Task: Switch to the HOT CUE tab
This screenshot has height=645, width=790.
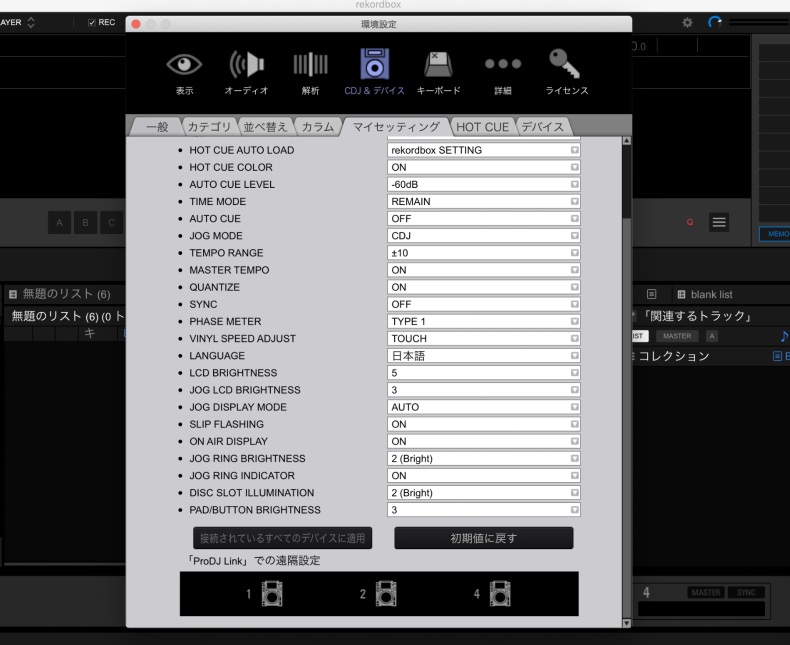Action: coord(482,127)
